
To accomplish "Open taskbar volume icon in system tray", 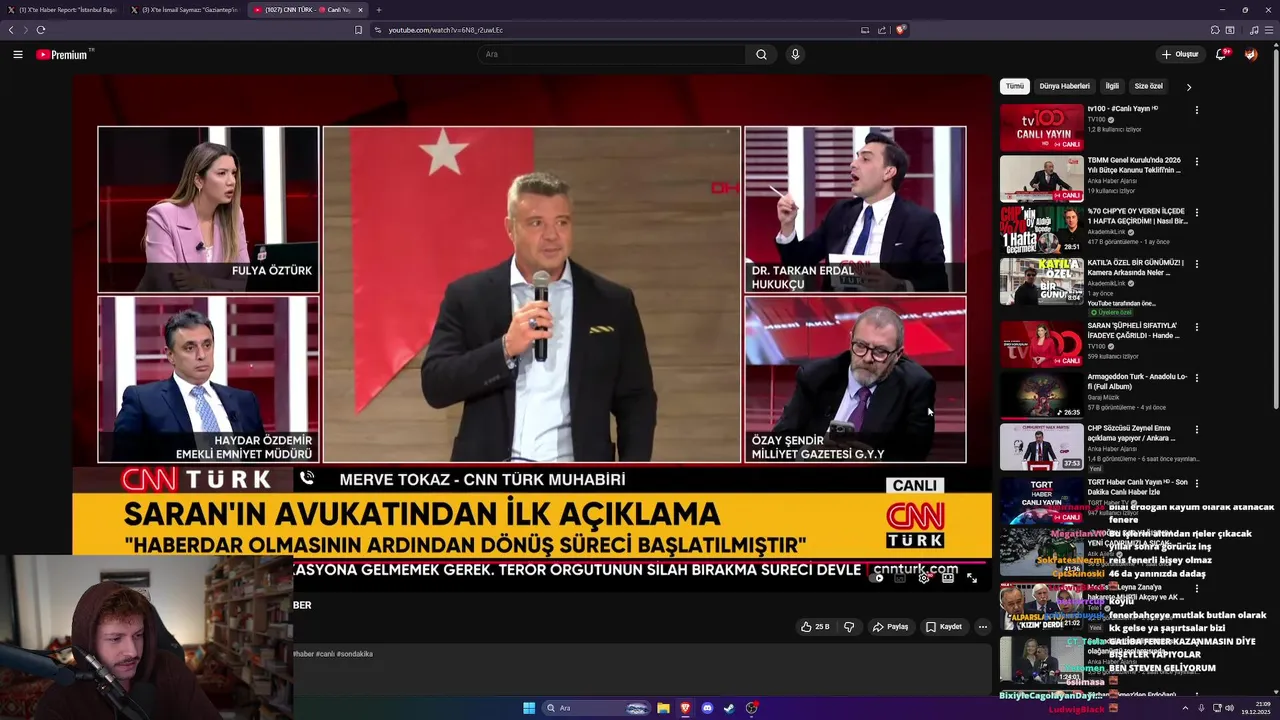I will click(1229, 708).
